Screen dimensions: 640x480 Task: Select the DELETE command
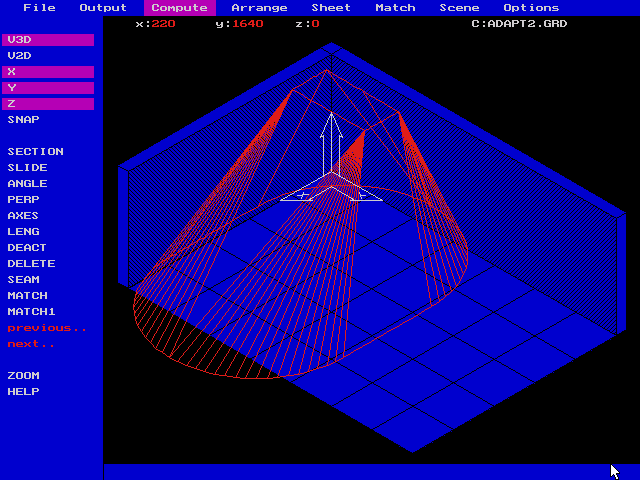(x=31, y=264)
